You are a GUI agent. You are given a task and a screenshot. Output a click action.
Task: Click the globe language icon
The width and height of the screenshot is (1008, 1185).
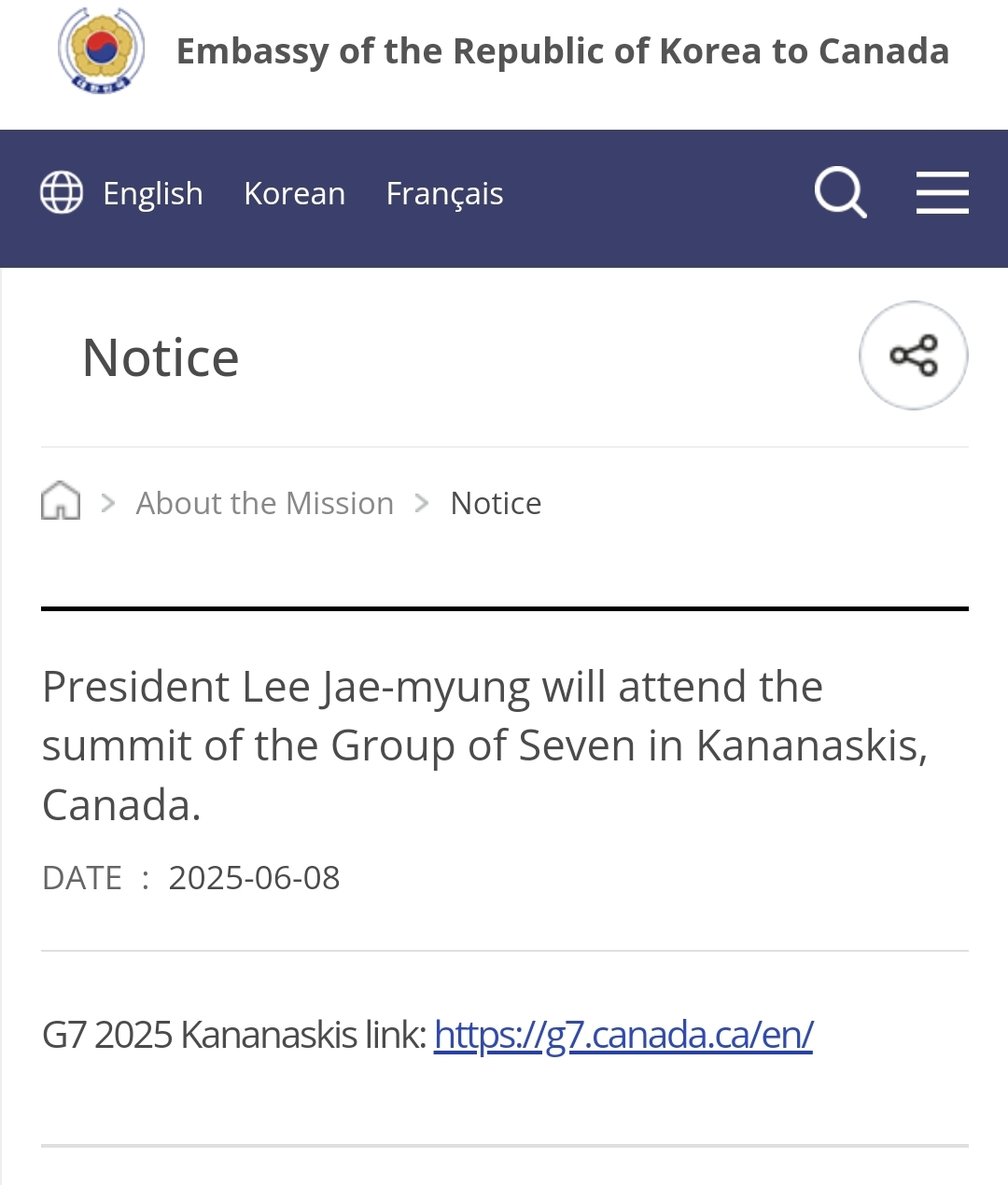coord(62,193)
